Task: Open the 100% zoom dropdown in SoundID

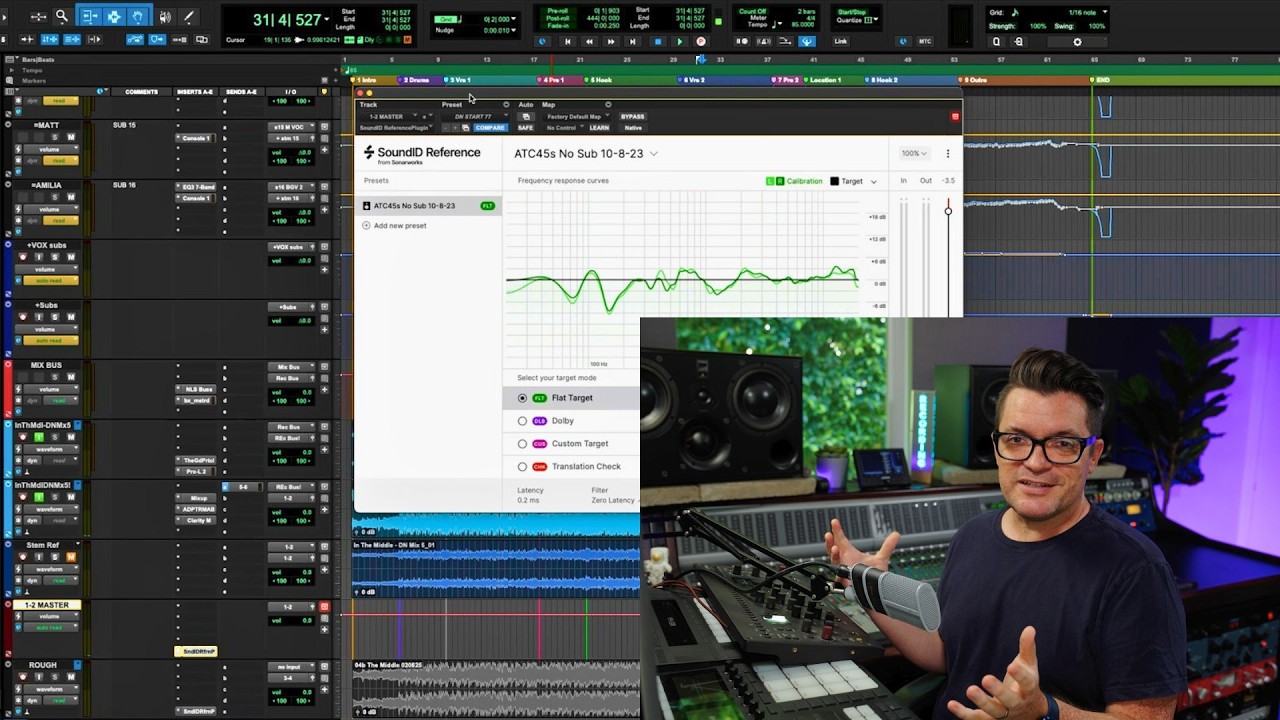Action: click(x=913, y=153)
